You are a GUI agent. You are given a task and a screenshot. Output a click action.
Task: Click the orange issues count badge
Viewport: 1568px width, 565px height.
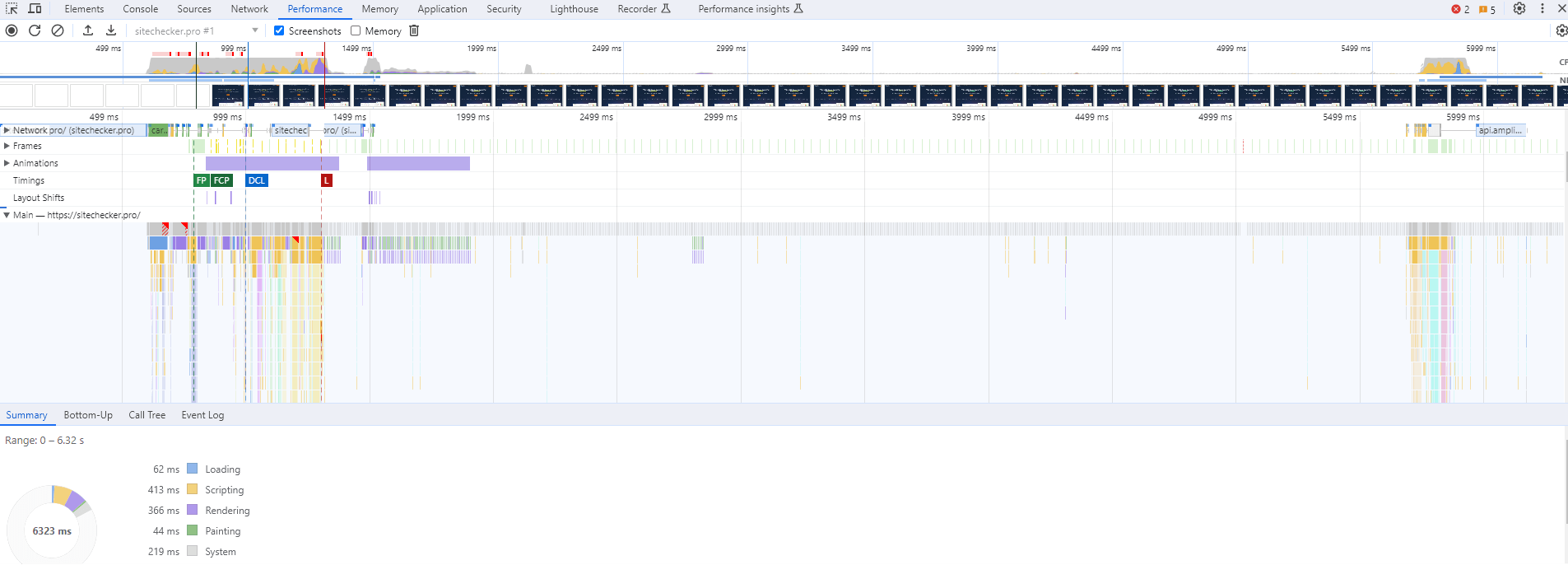(x=1487, y=10)
